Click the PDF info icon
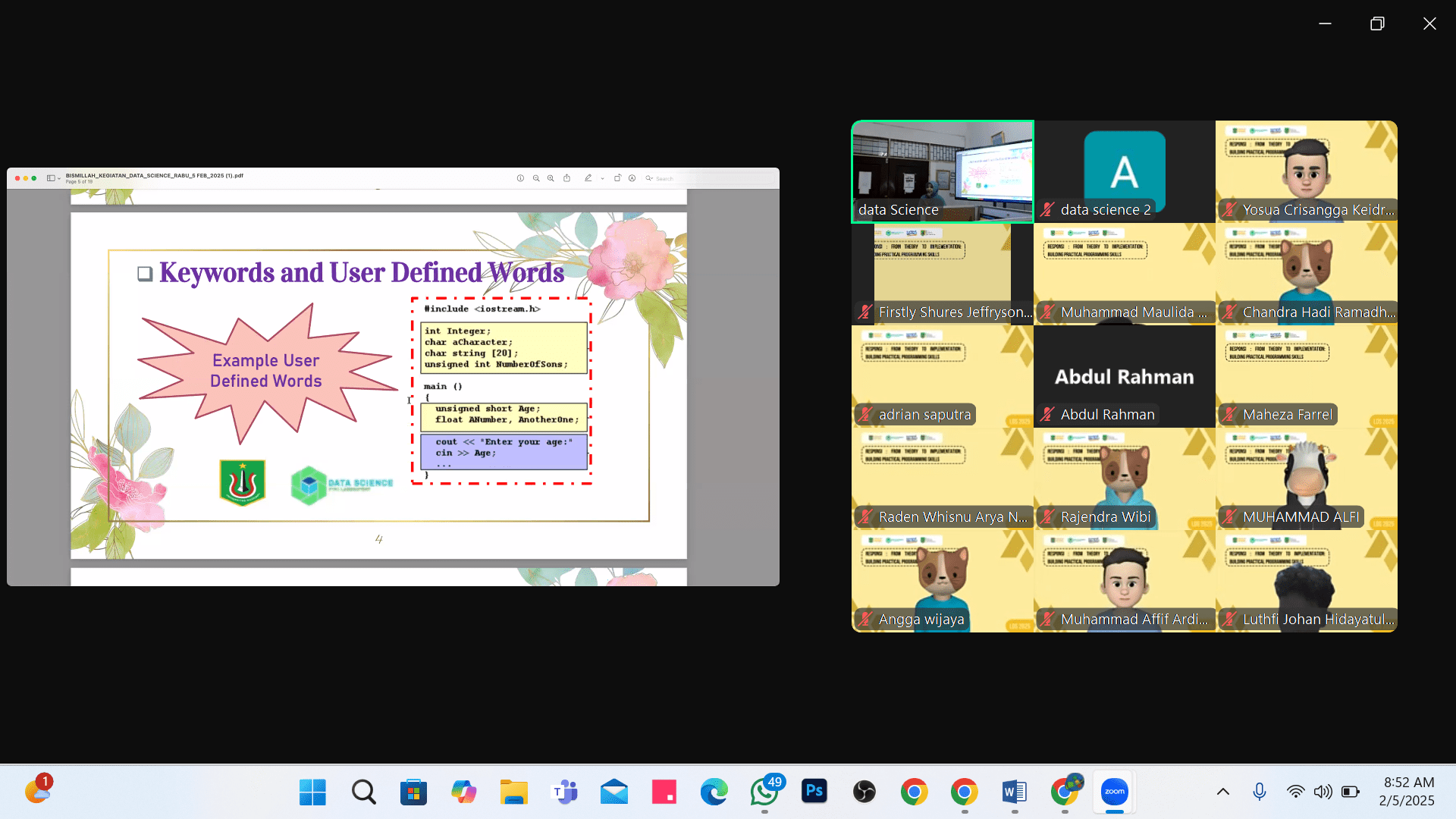This screenshot has height=819, width=1456. [x=520, y=178]
